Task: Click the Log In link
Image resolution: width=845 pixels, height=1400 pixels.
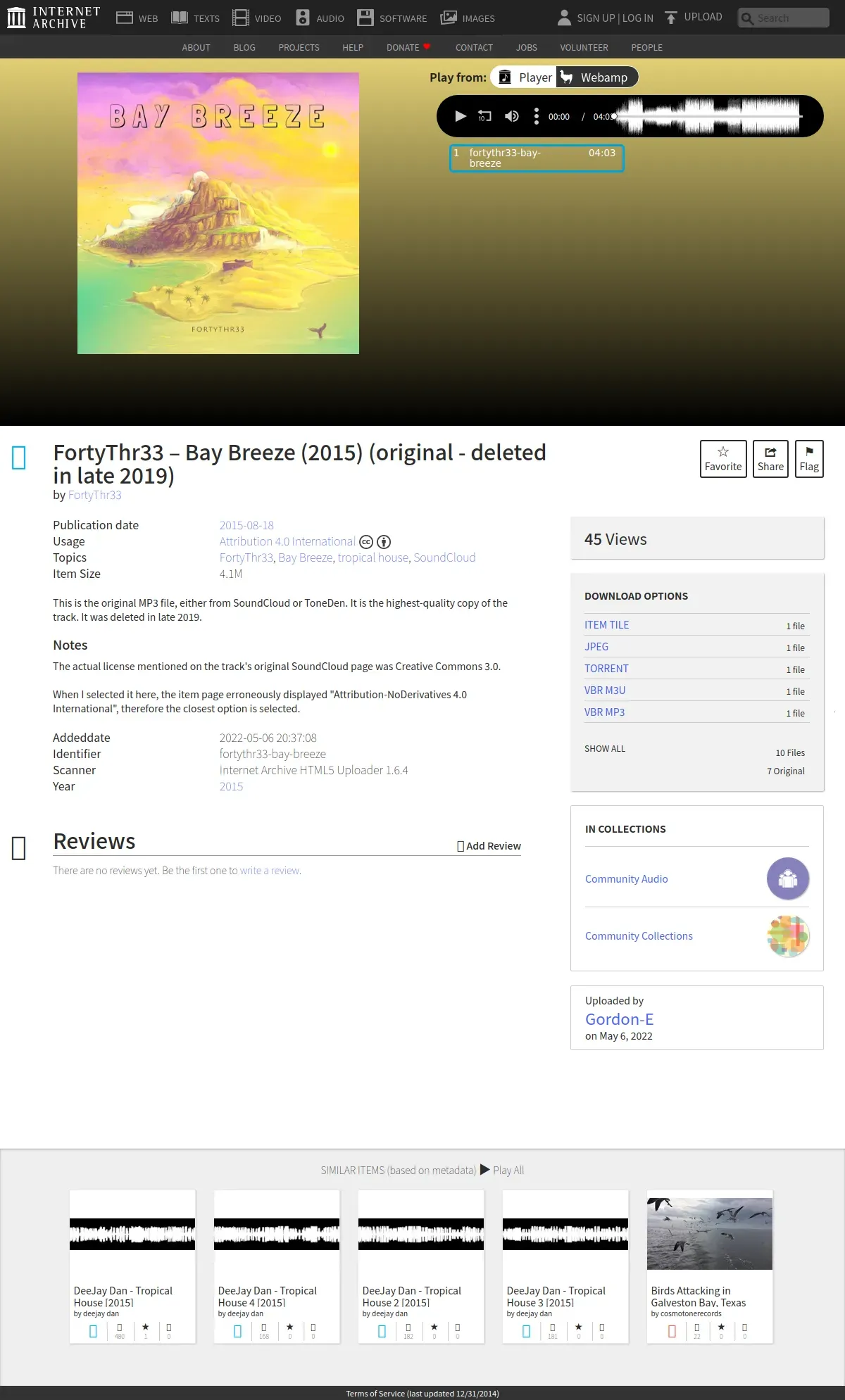Action: coord(637,18)
